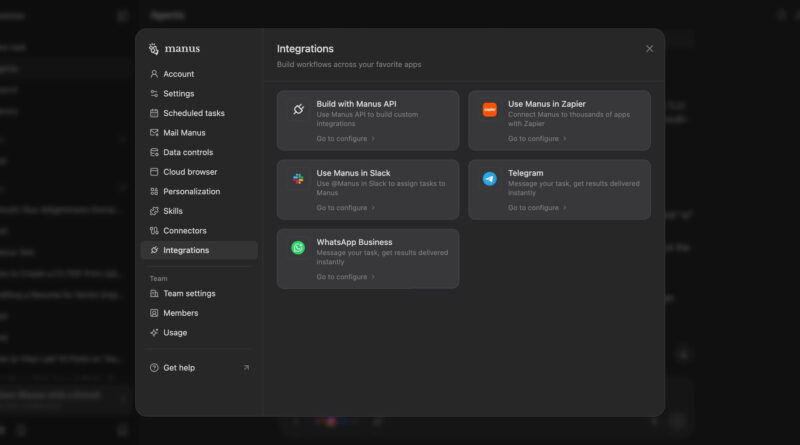Screen dimensions: 800x445
Task: Click the Slack logo icon
Action: (x=298, y=179)
